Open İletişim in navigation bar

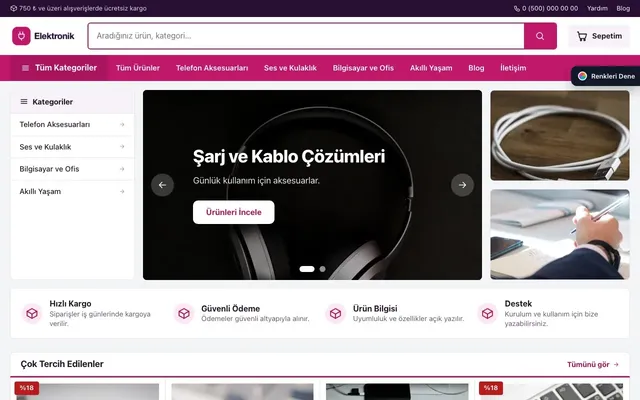tap(513, 68)
